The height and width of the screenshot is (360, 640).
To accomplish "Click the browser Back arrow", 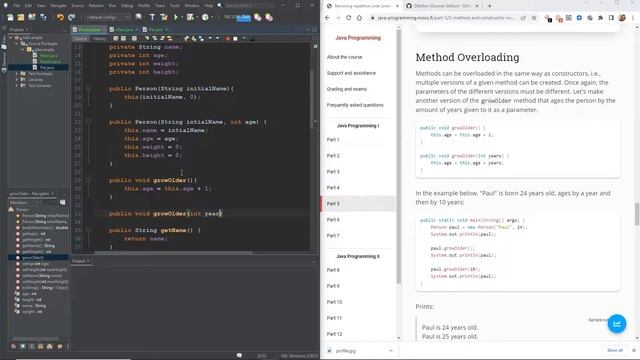I will pyautogui.click(x=327, y=18).
